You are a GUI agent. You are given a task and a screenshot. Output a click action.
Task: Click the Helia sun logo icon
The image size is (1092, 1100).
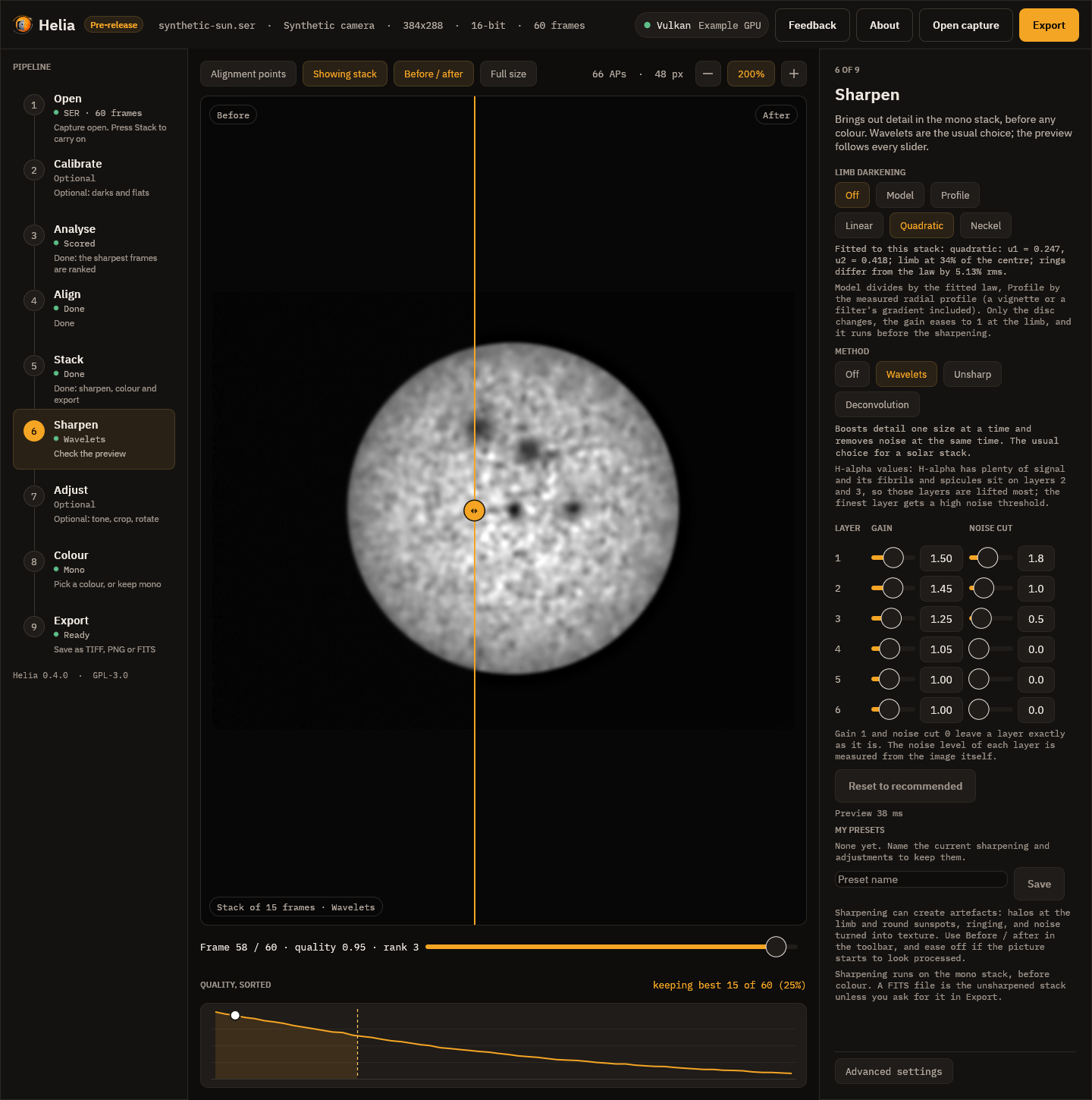point(23,25)
